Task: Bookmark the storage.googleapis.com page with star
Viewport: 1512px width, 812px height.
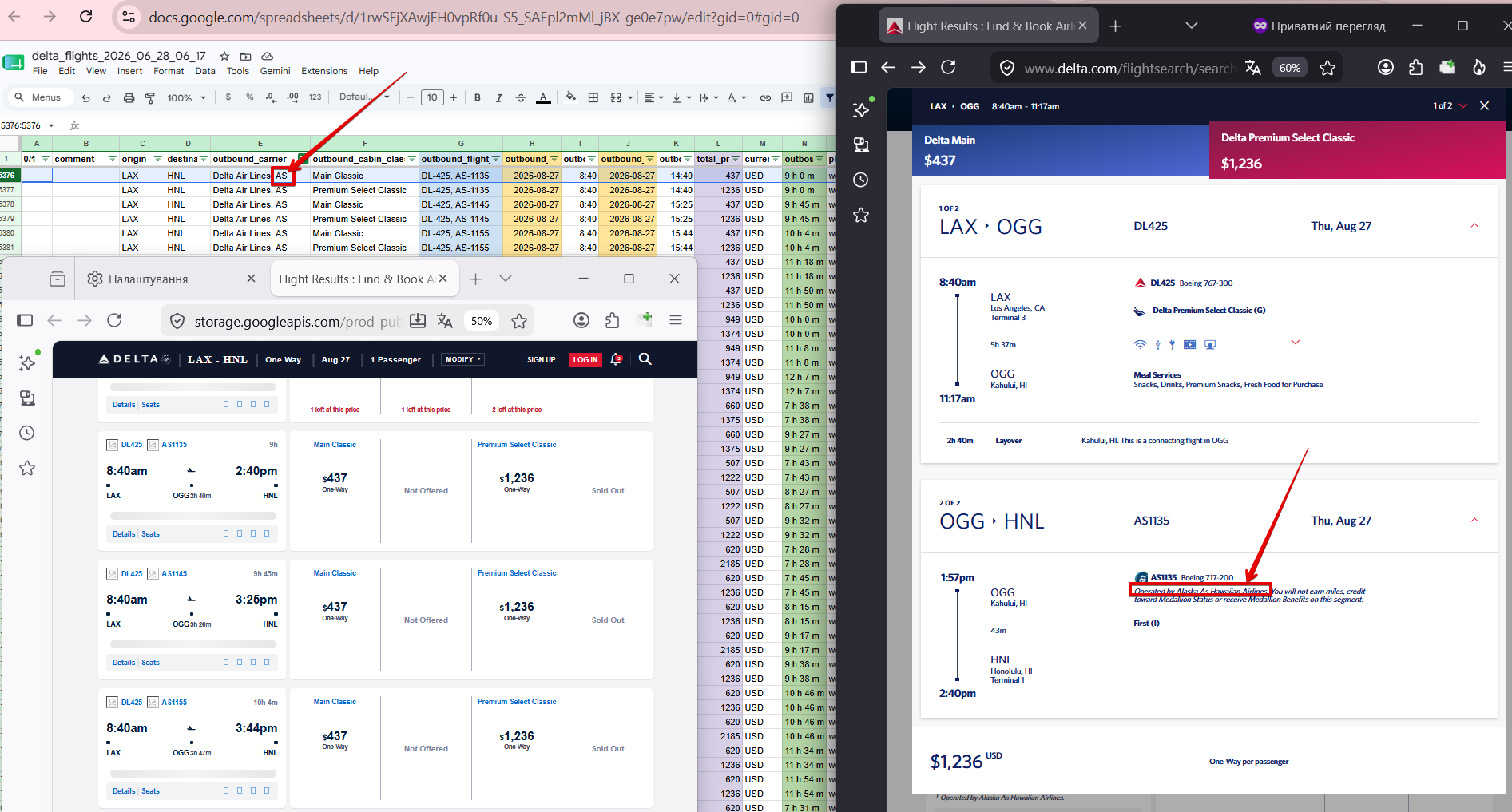Action: [x=519, y=320]
